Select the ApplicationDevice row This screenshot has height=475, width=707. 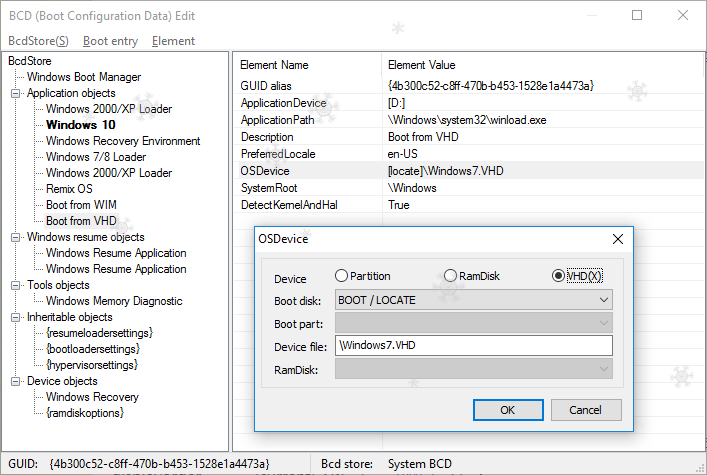tap(468, 103)
